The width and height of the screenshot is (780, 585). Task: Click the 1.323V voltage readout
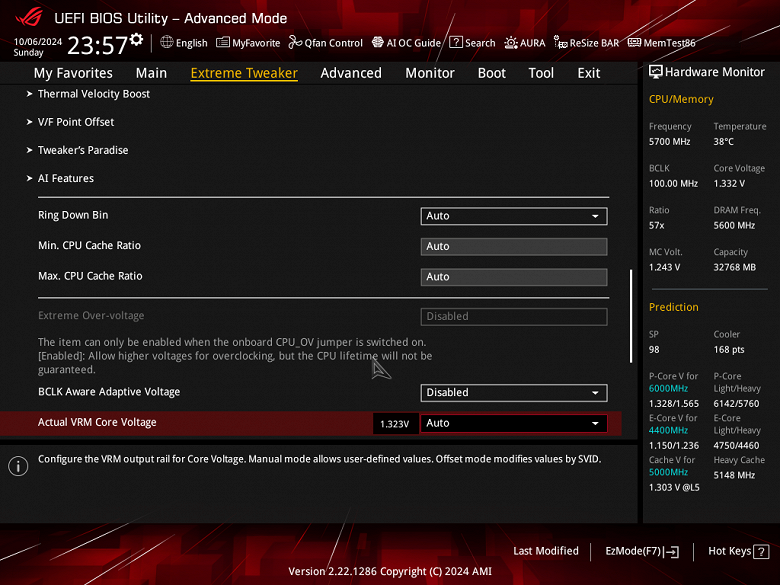pyautogui.click(x=394, y=424)
